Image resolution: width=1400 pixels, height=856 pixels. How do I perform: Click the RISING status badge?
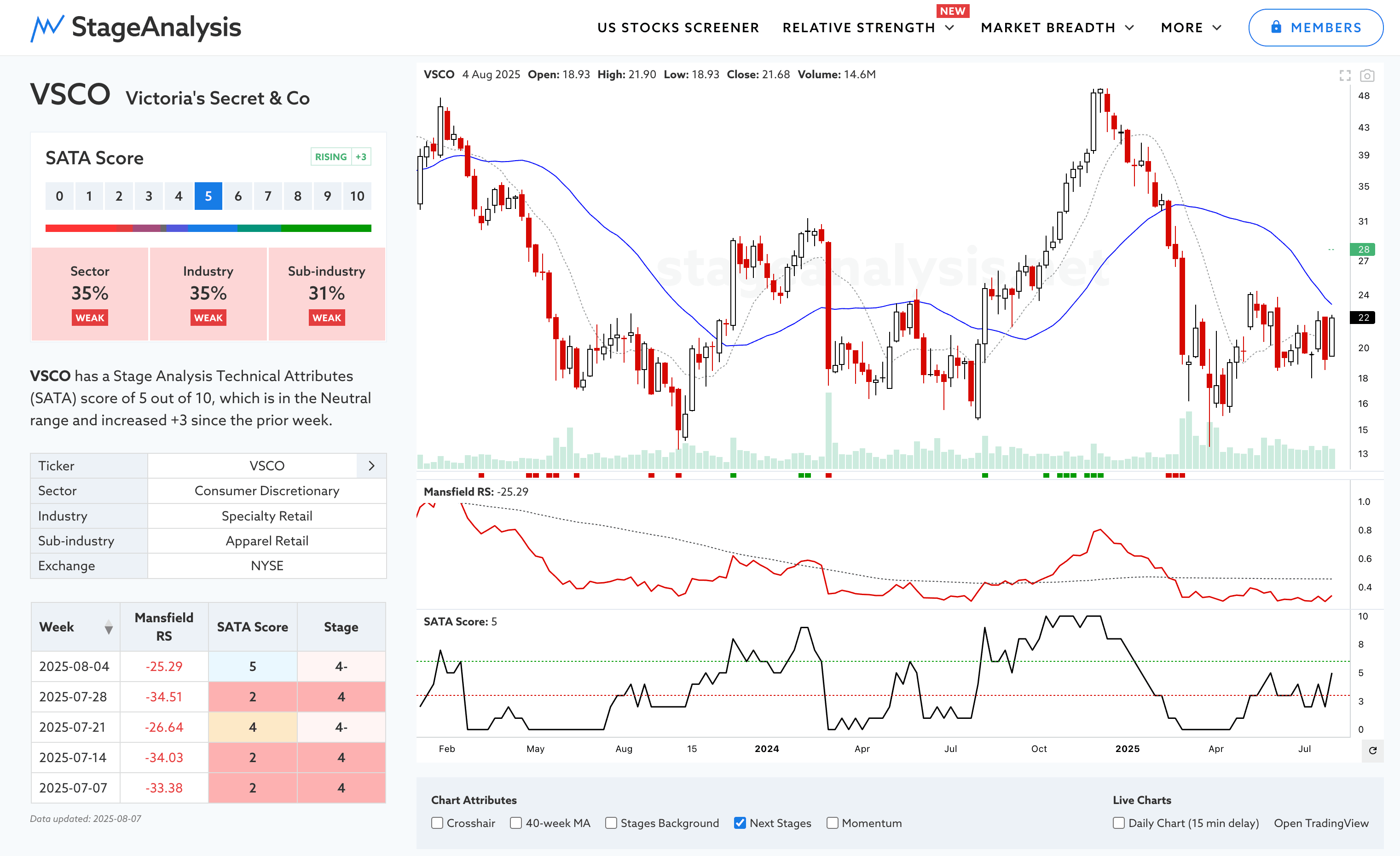point(331,157)
